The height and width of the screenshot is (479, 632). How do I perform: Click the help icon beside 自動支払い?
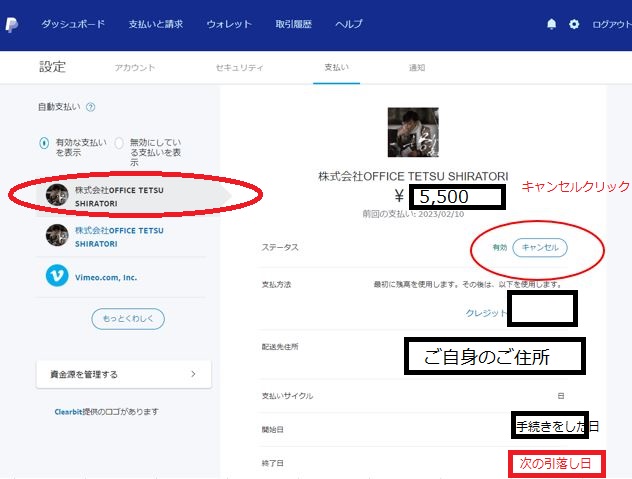click(x=91, y=107)
